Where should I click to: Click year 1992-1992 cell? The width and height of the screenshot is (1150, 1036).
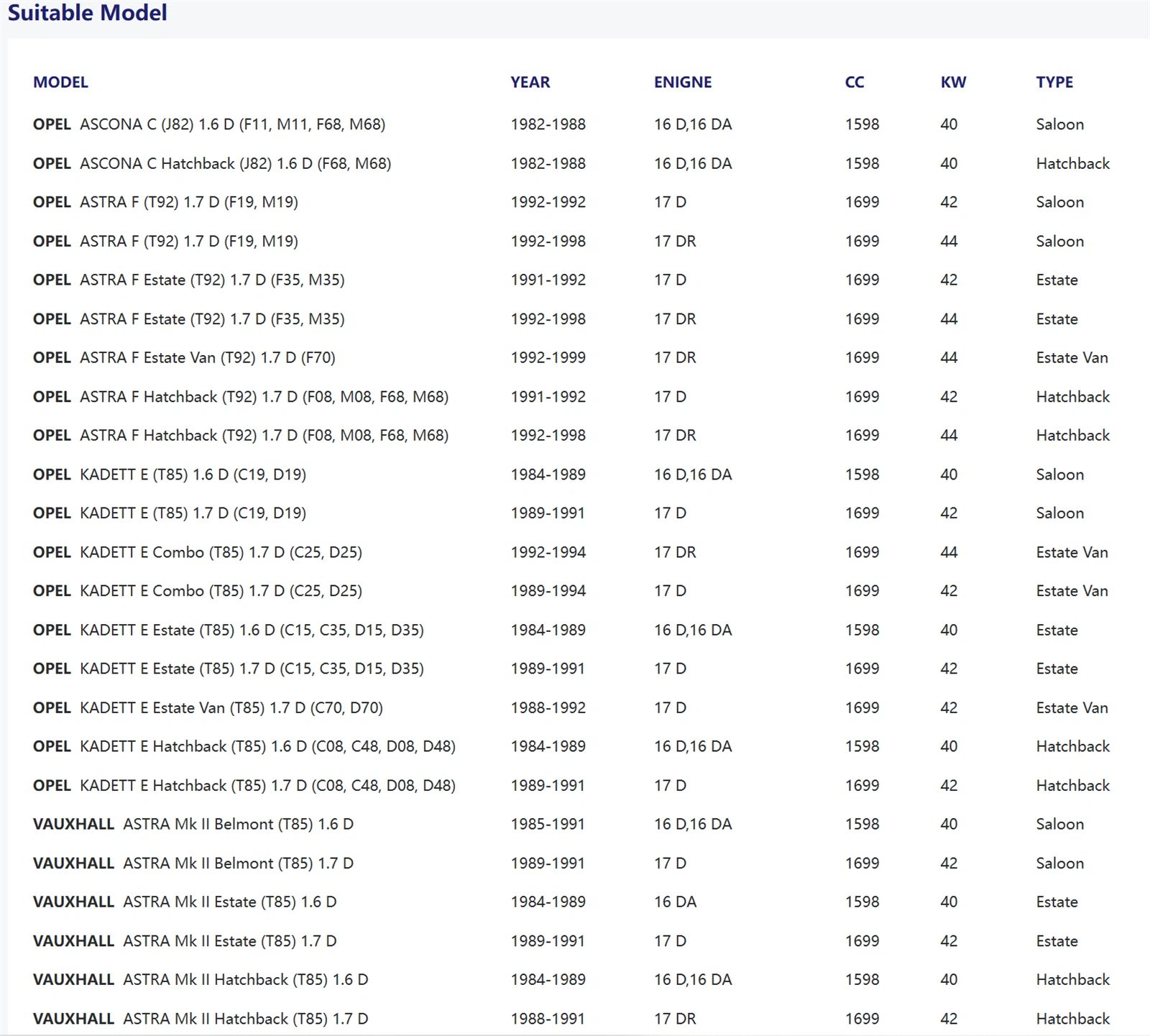pyautogui.click(x=548, y=202)
